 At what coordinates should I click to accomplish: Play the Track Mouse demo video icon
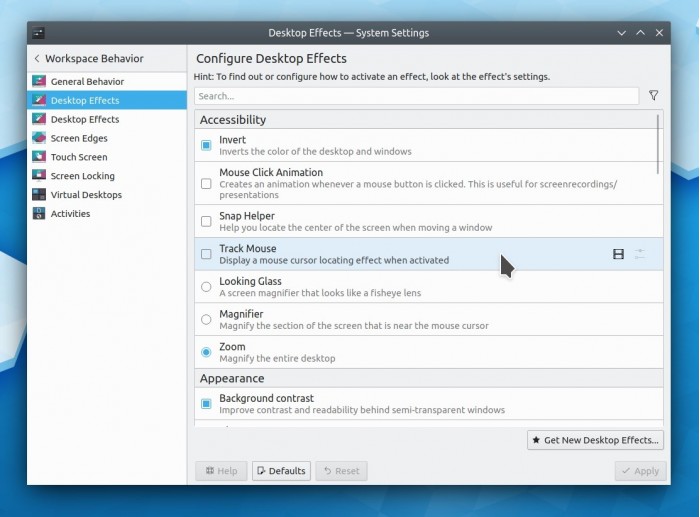[x=618, y=254]
